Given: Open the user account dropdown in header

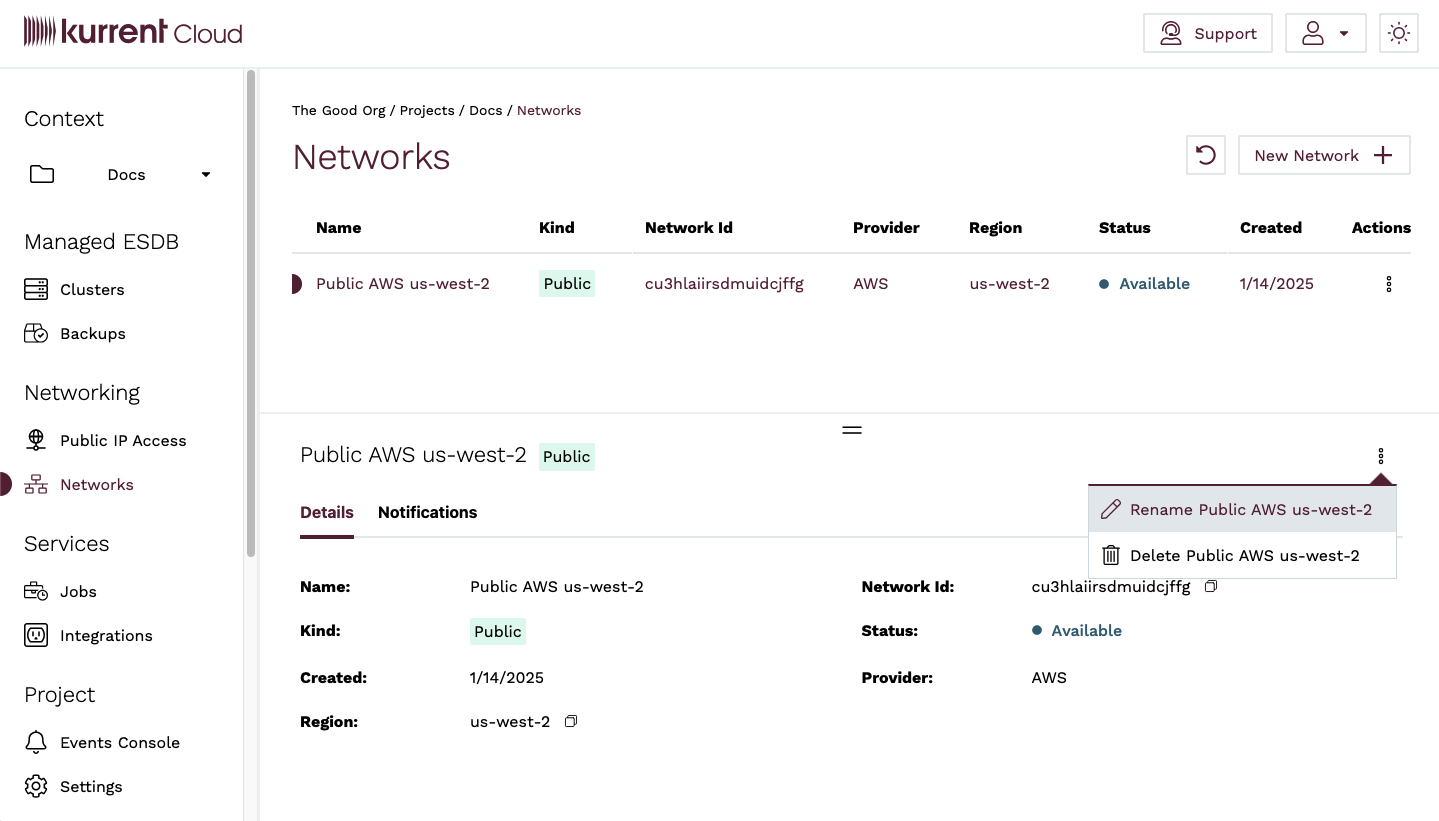Looking at the screenshot, I should point(1325,32).
